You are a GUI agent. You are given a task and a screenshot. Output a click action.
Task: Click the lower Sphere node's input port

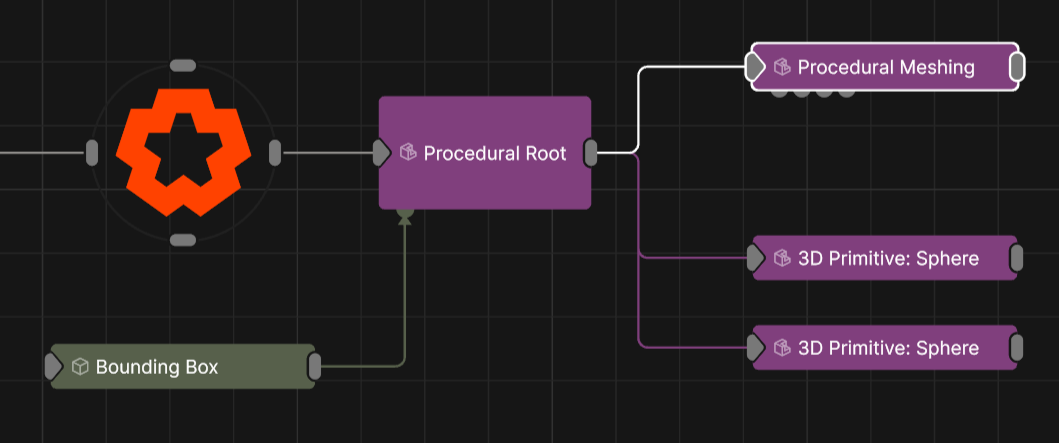click(x=756, y=348)
